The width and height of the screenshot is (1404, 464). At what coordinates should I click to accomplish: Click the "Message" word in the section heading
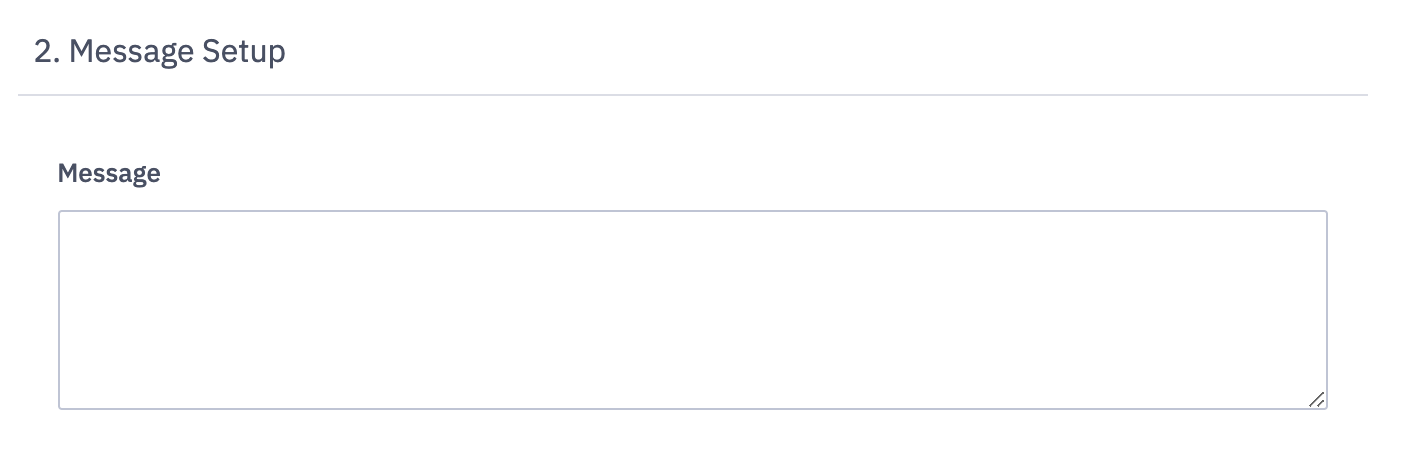[x=130, y=52]
